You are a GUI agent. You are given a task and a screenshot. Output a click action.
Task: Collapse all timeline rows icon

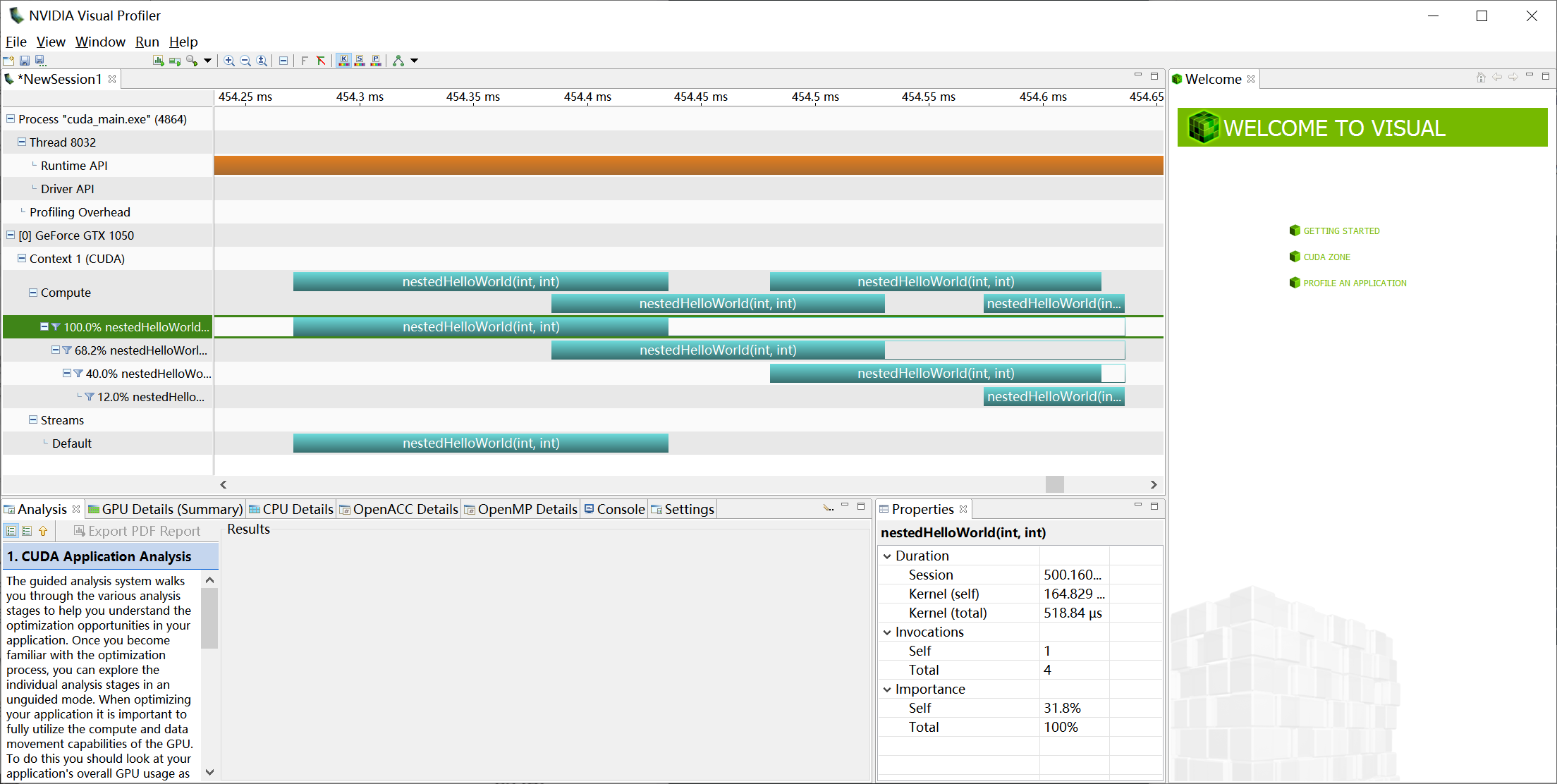283,61
